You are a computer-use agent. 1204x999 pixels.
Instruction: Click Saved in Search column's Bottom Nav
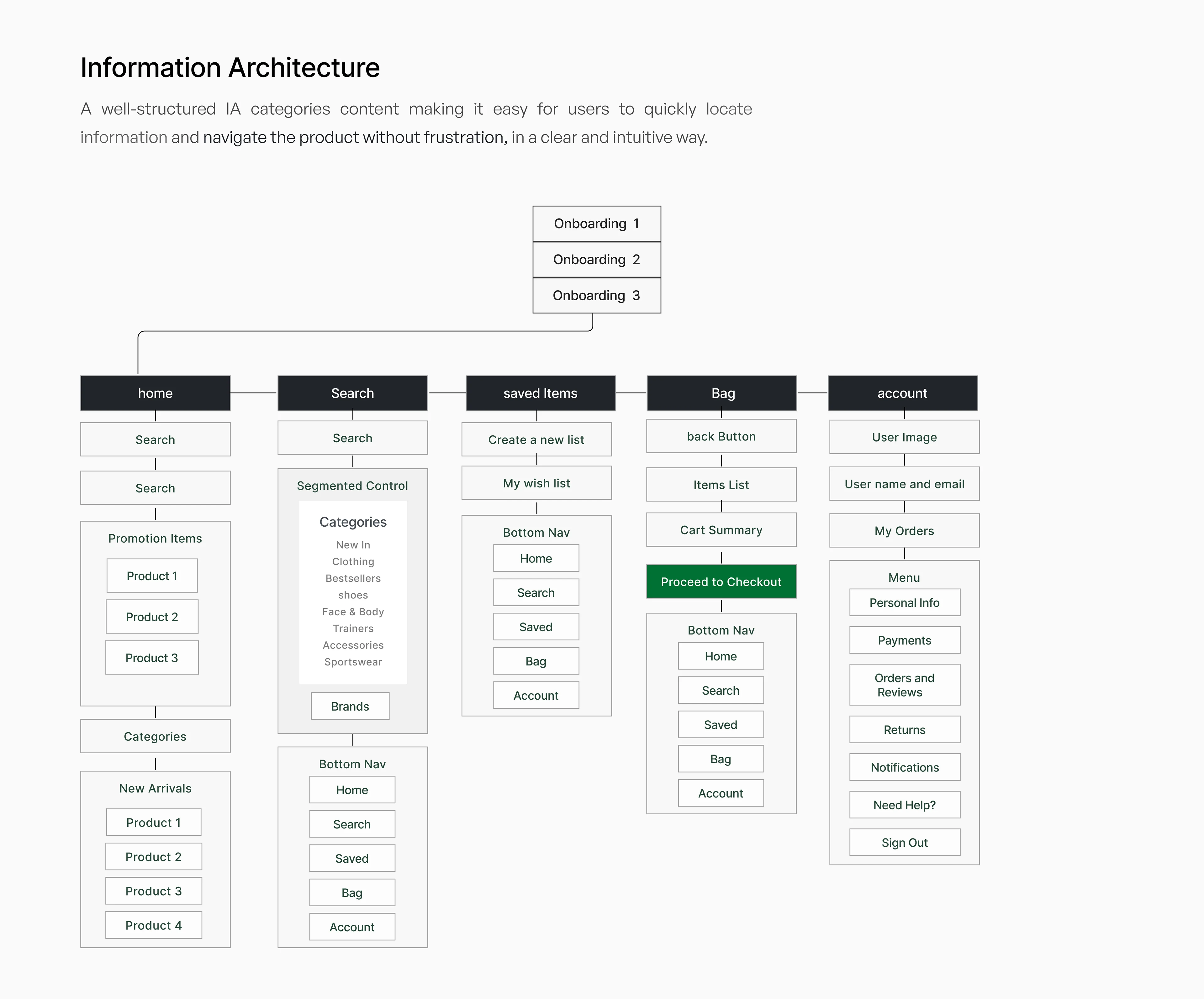352,858
